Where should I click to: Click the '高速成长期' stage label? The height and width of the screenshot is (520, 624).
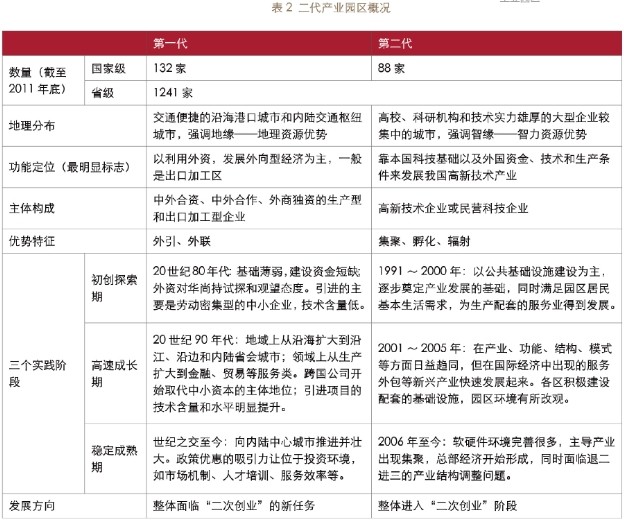pyautogui.click(x=114, y=374)
